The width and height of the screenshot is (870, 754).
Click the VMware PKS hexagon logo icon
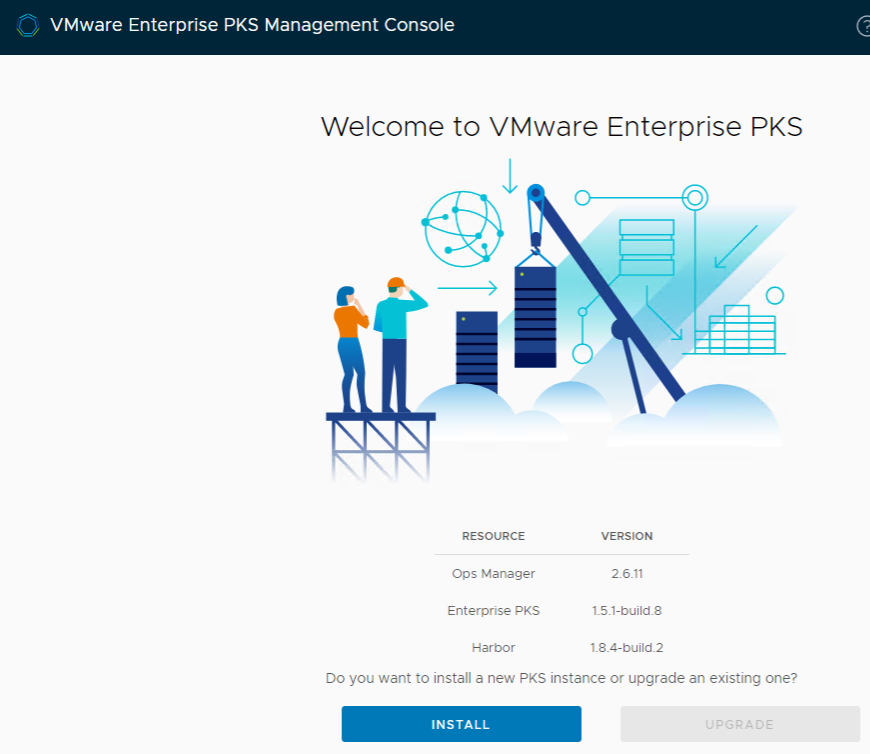[29, 24]
